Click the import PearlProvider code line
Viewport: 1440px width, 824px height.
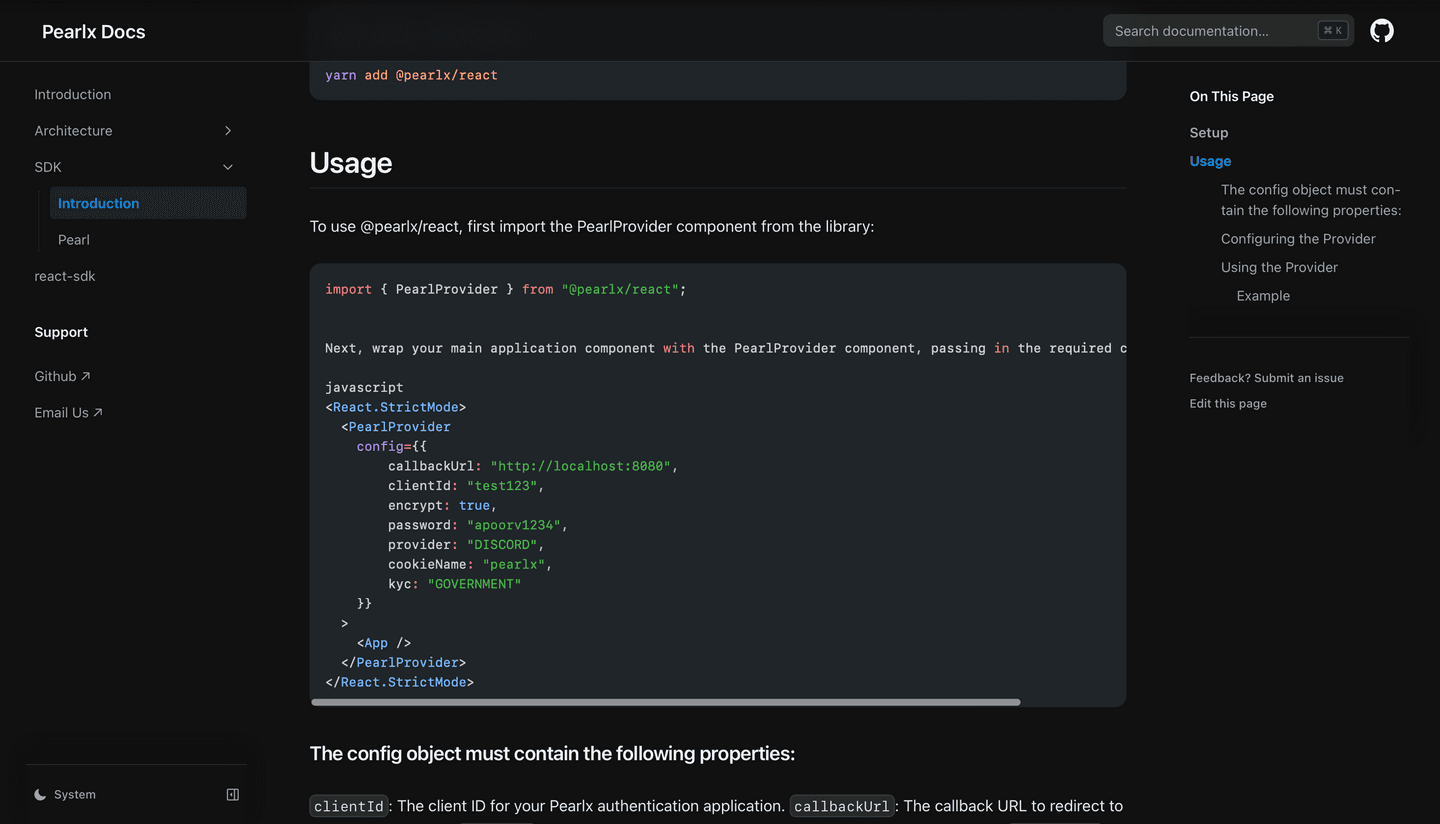[x=506, y=289]
